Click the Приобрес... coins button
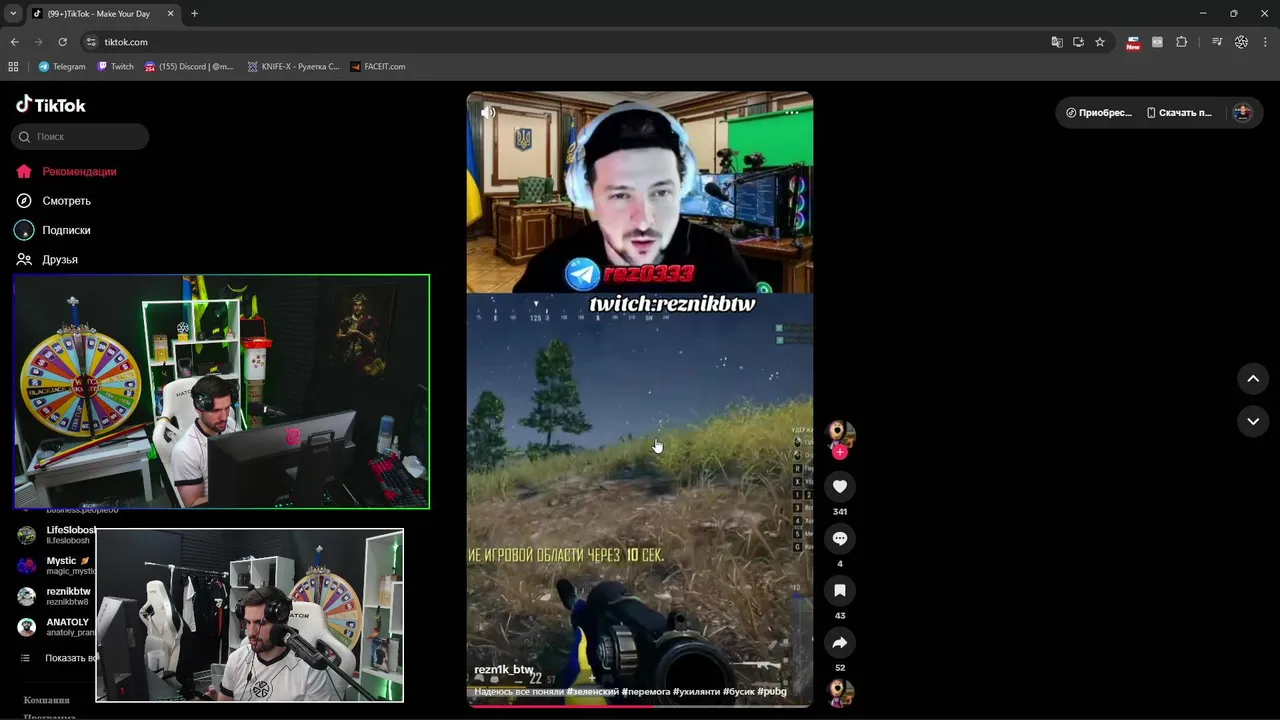The image size is (1280, 720). click(x=1098, y=113)
